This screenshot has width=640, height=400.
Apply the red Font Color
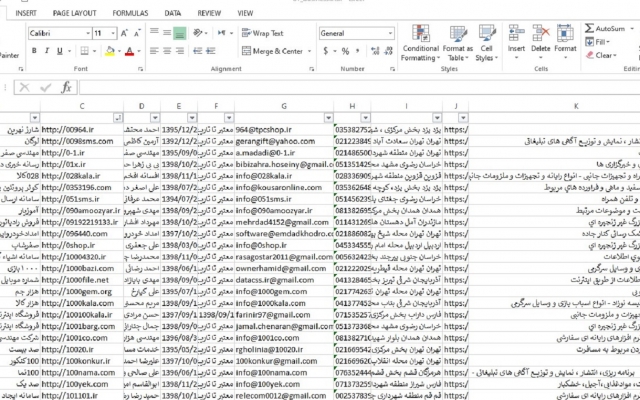tap(129, 51)
